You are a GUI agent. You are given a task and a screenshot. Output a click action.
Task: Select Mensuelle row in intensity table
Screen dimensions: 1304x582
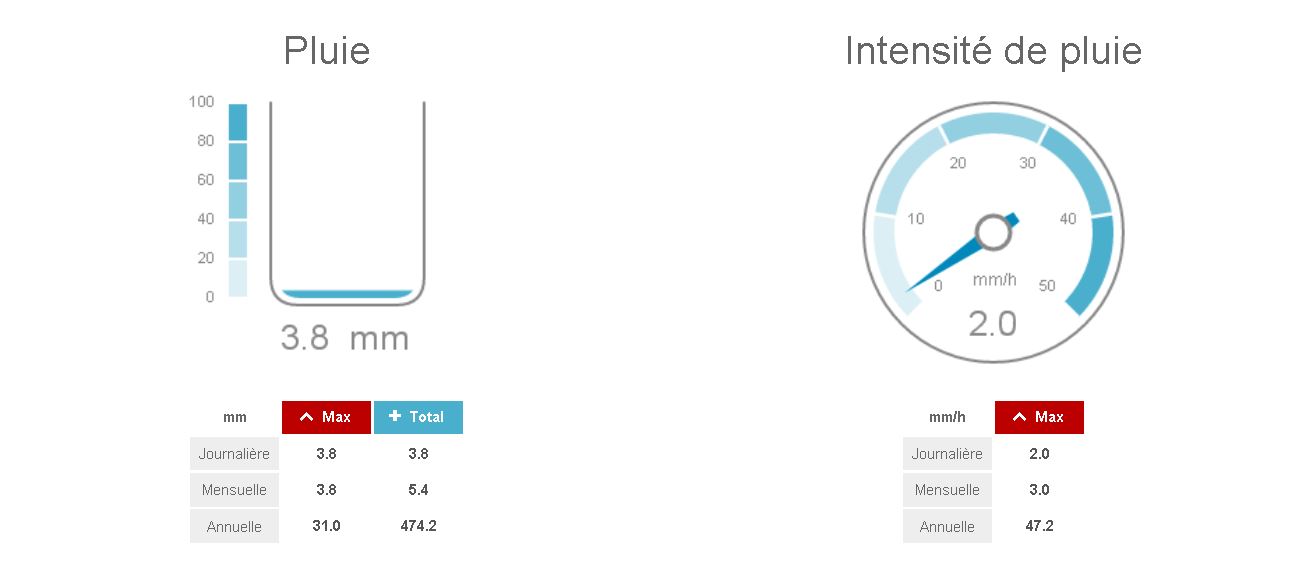pyautogui.click(x=947, y=490)
